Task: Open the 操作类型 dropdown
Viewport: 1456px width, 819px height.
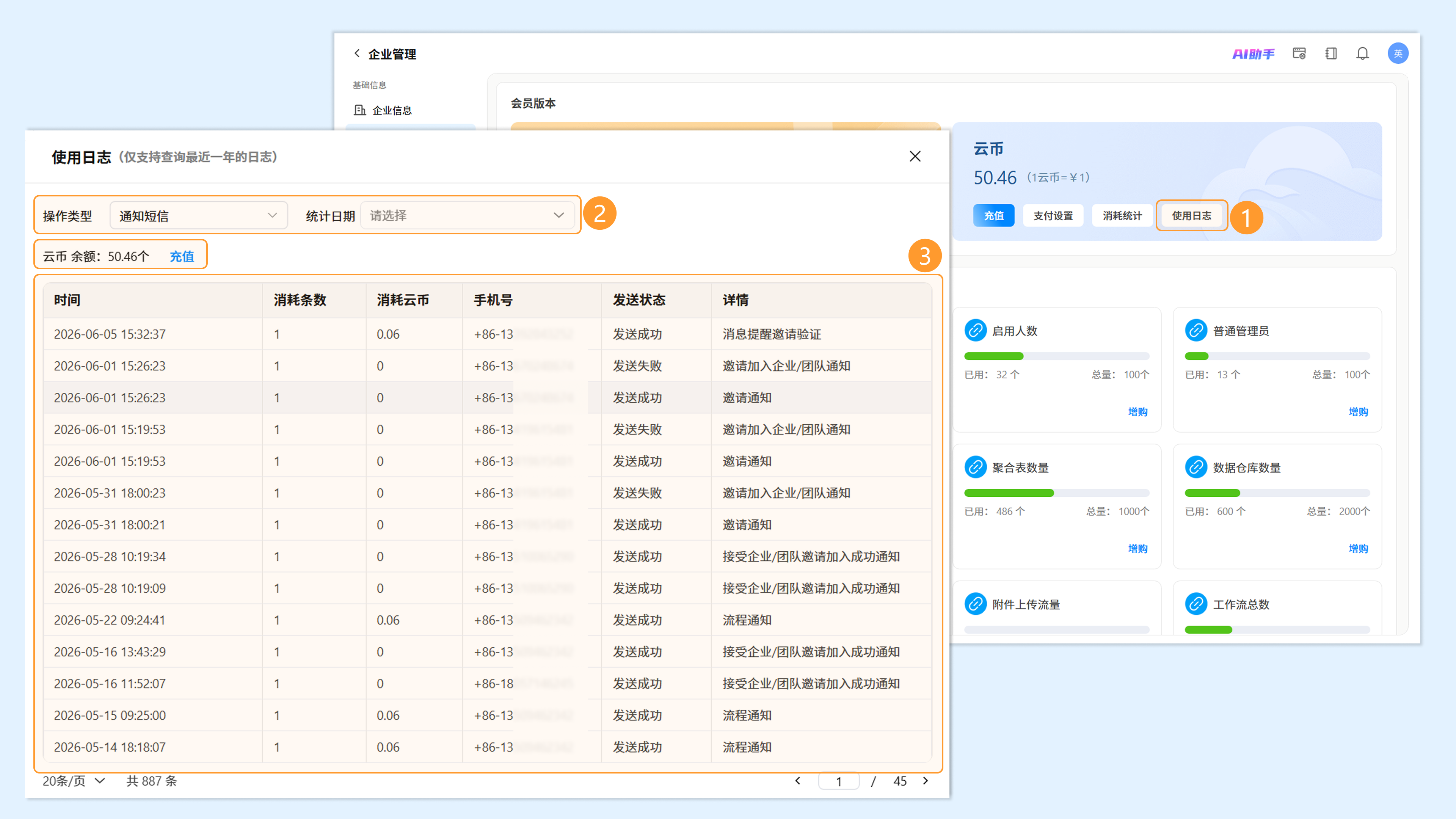Action: pyautogui.click(x=198, y=215)
